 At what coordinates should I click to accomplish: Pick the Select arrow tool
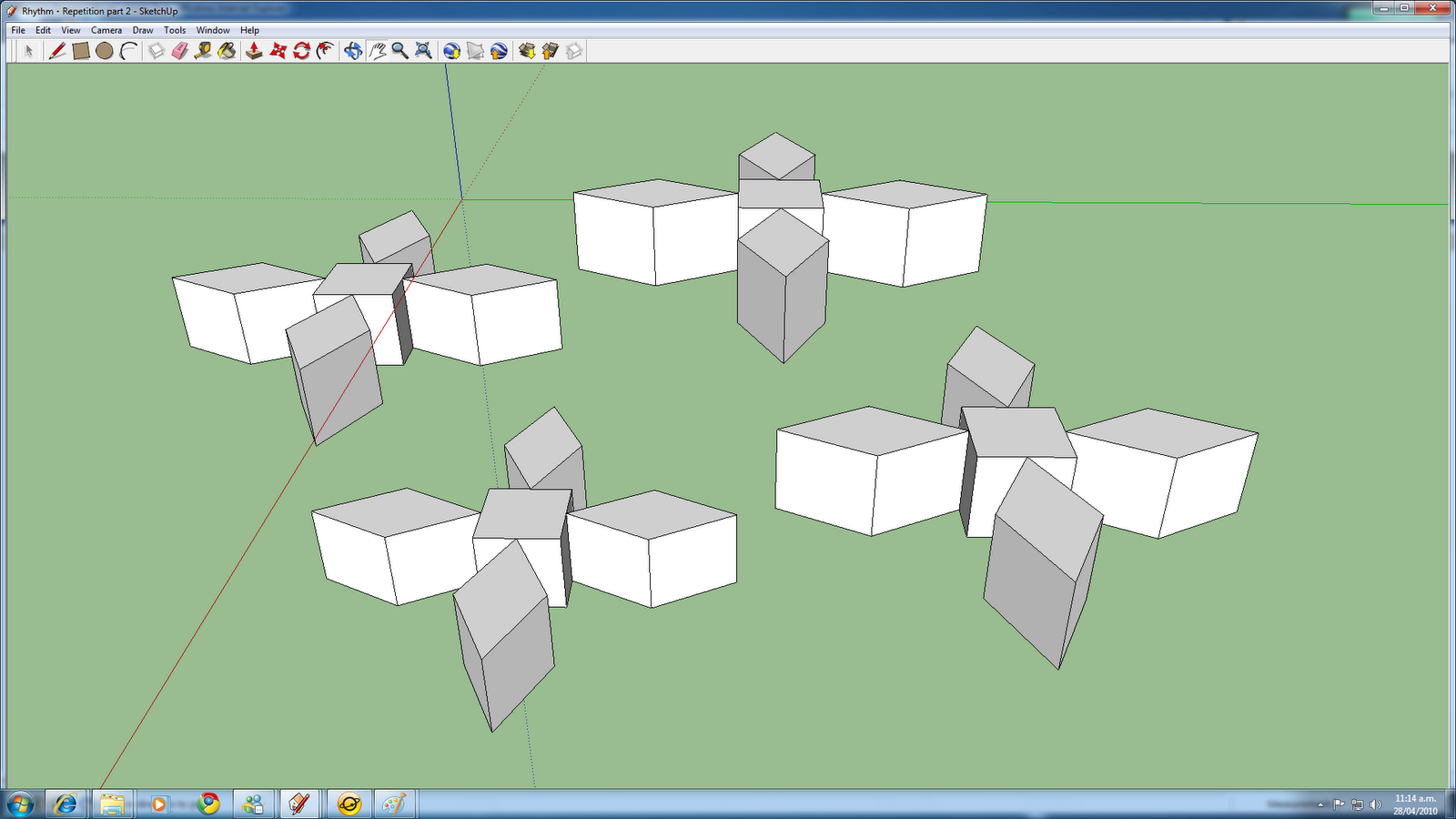[28, 51]
